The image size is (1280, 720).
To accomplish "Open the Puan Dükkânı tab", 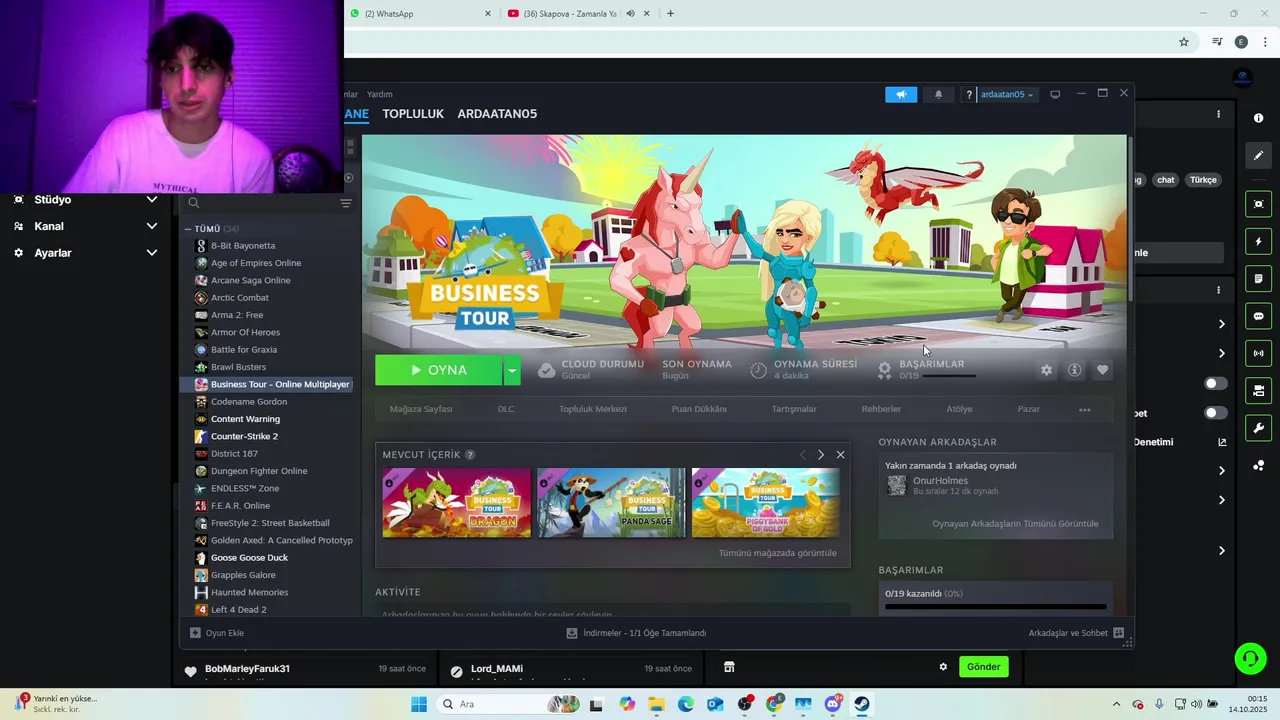I will (x=699, y=409).
